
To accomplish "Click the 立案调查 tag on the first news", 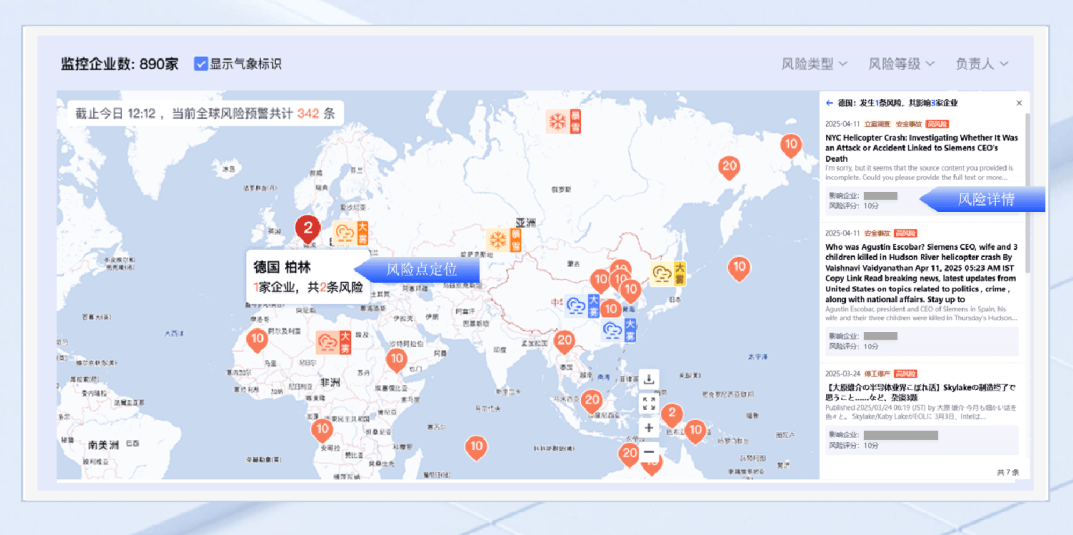I will pos(877,124).
